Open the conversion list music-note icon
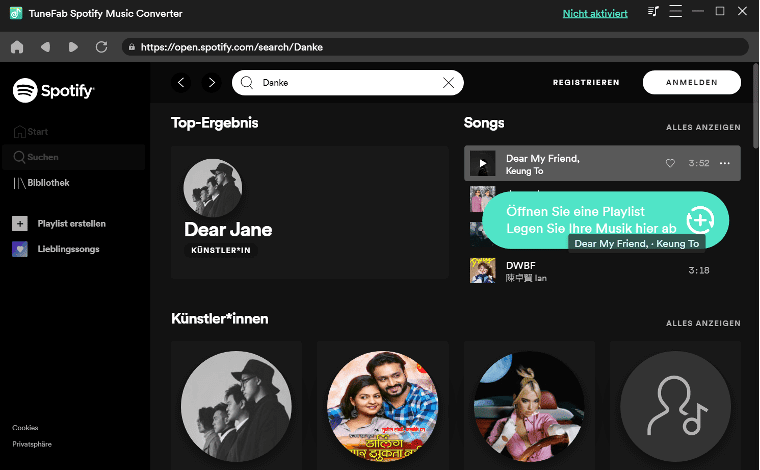Screen dimensions: 760x470 click(653, 11)
